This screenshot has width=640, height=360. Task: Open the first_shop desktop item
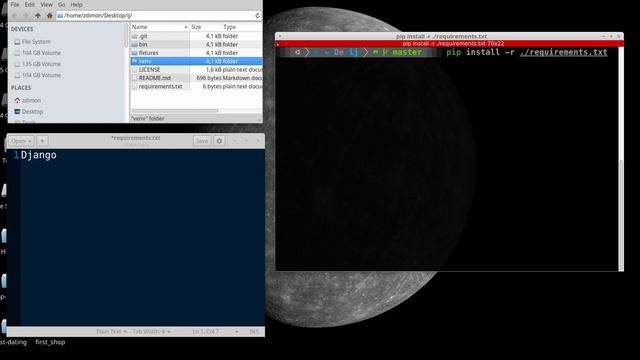(x=50, y=342)
